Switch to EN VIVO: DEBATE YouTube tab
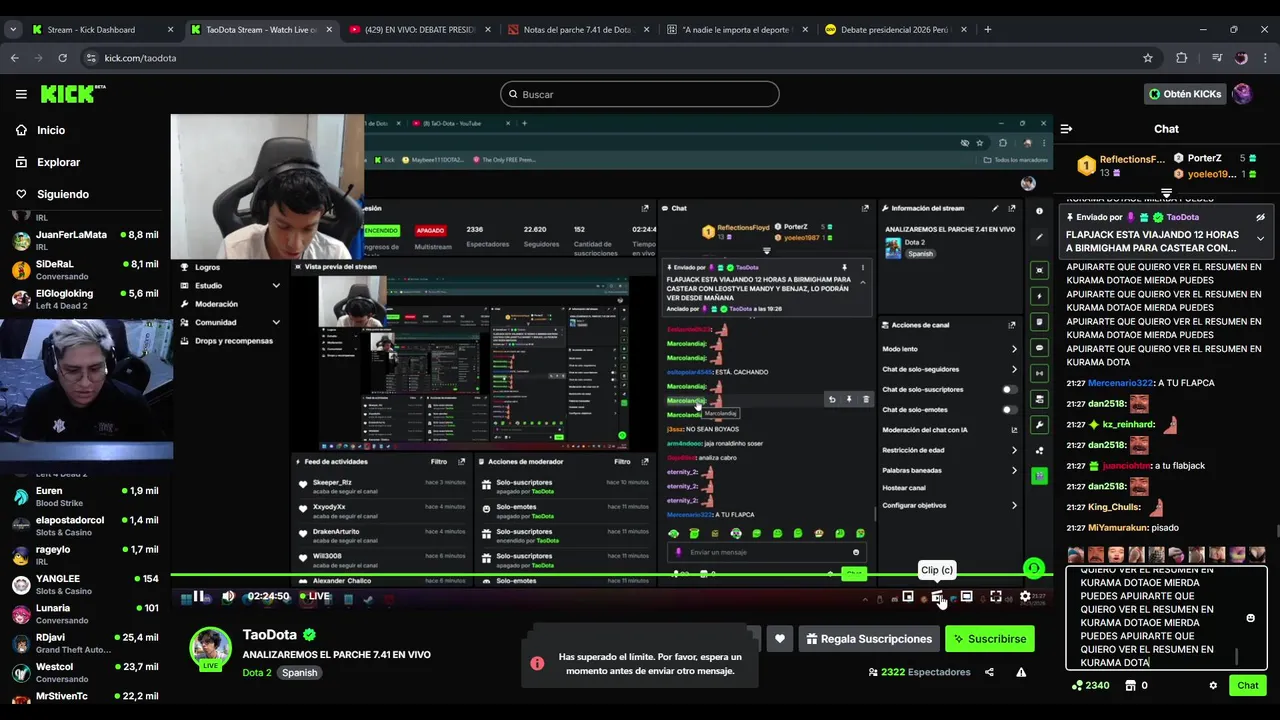This screenshot has width=1280, height=720. coord(419,30)
